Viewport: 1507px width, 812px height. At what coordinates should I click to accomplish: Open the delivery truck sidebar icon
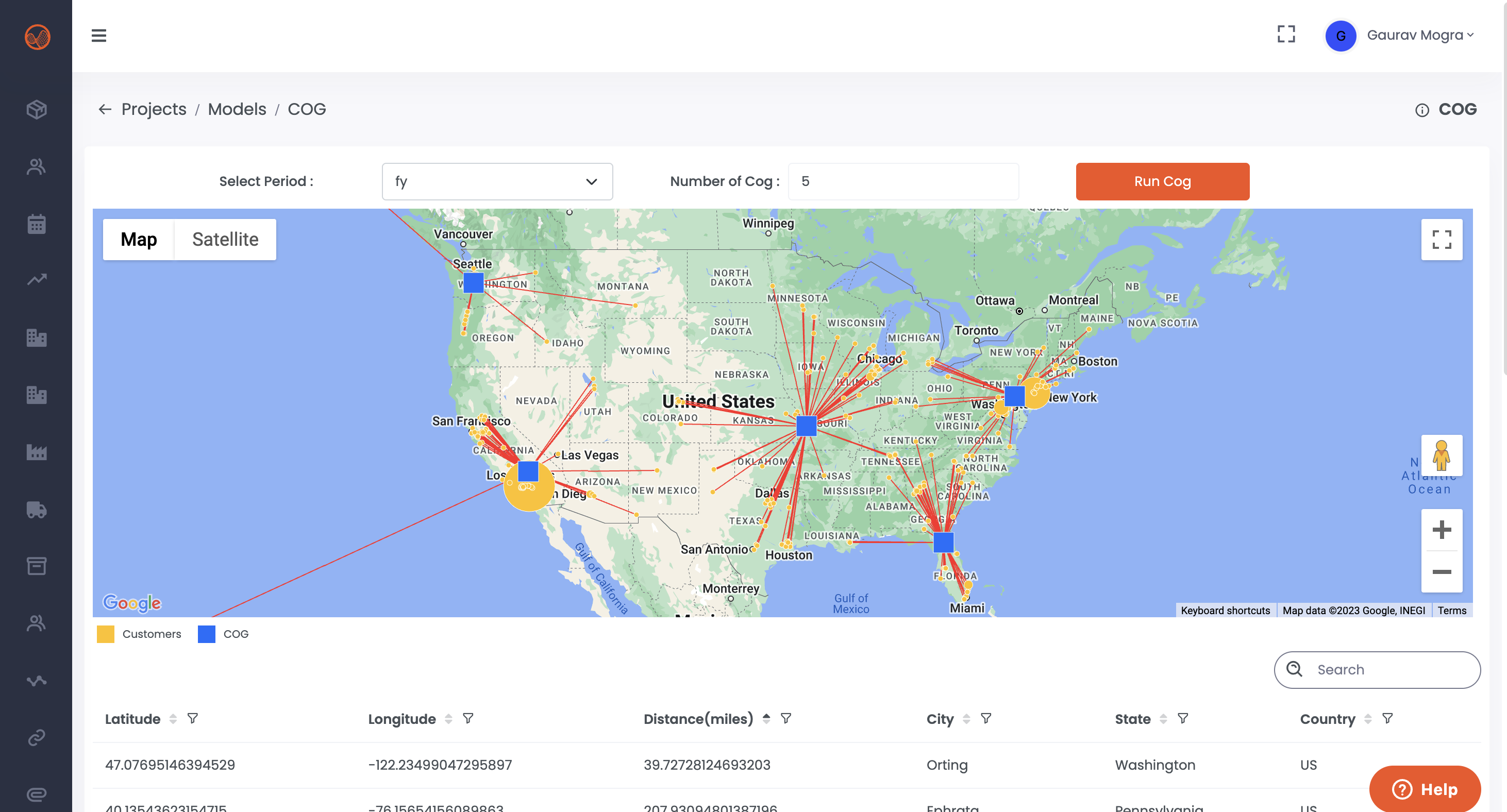click(36, 510)
